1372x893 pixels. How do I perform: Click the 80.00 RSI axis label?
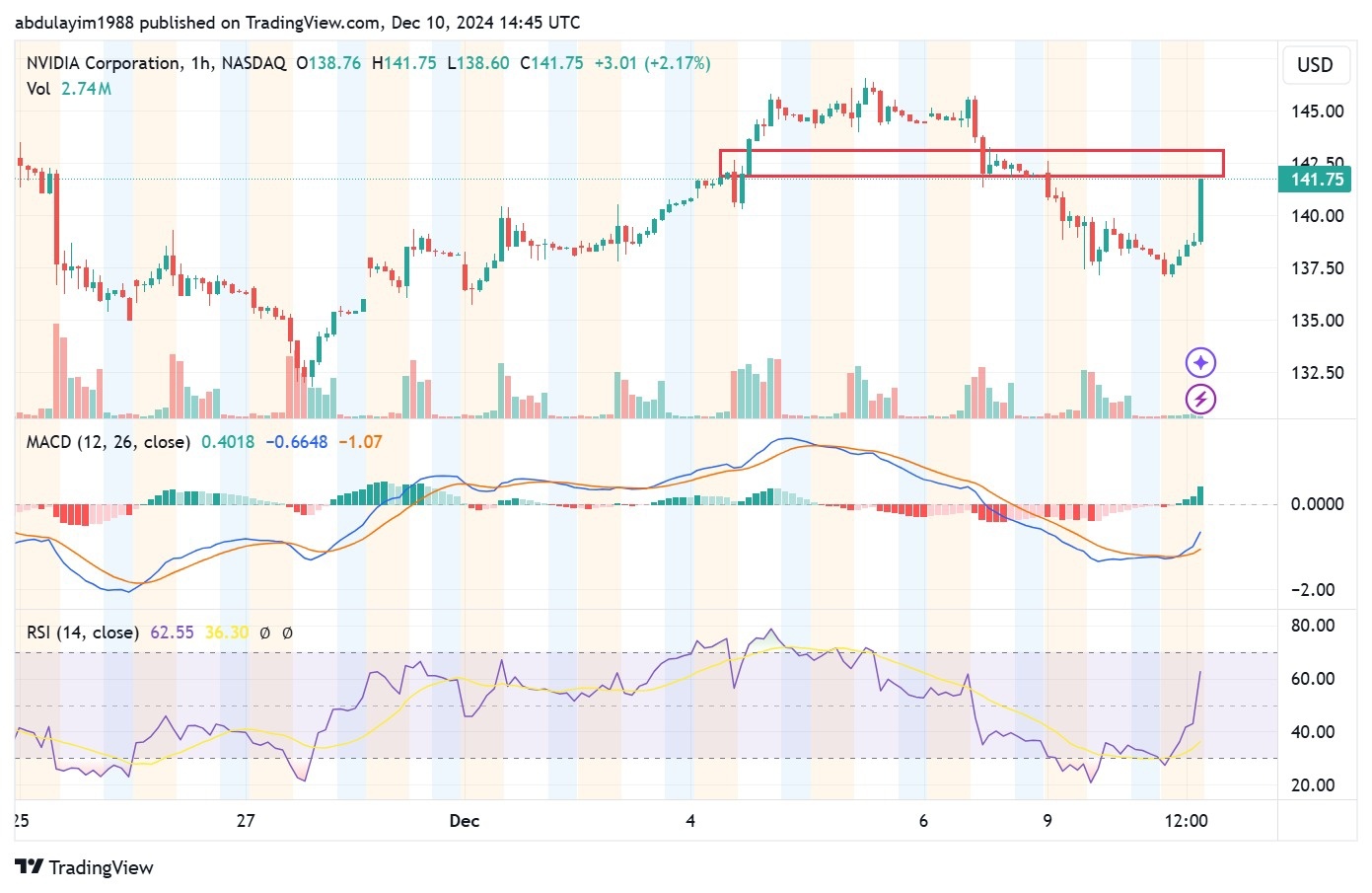(x=1313, y=626)
